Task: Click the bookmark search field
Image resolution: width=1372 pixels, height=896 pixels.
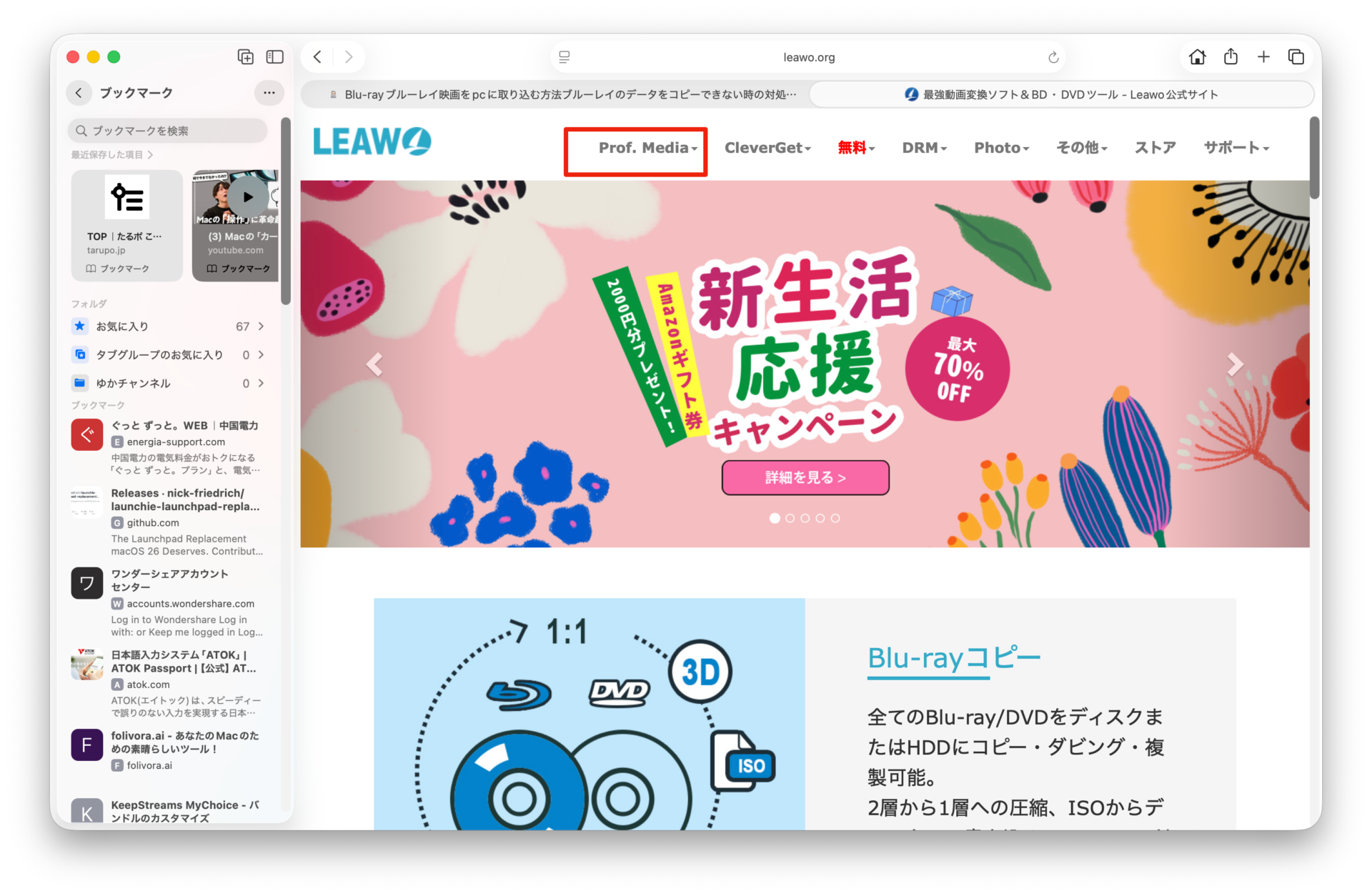Action: pos(169,131)
